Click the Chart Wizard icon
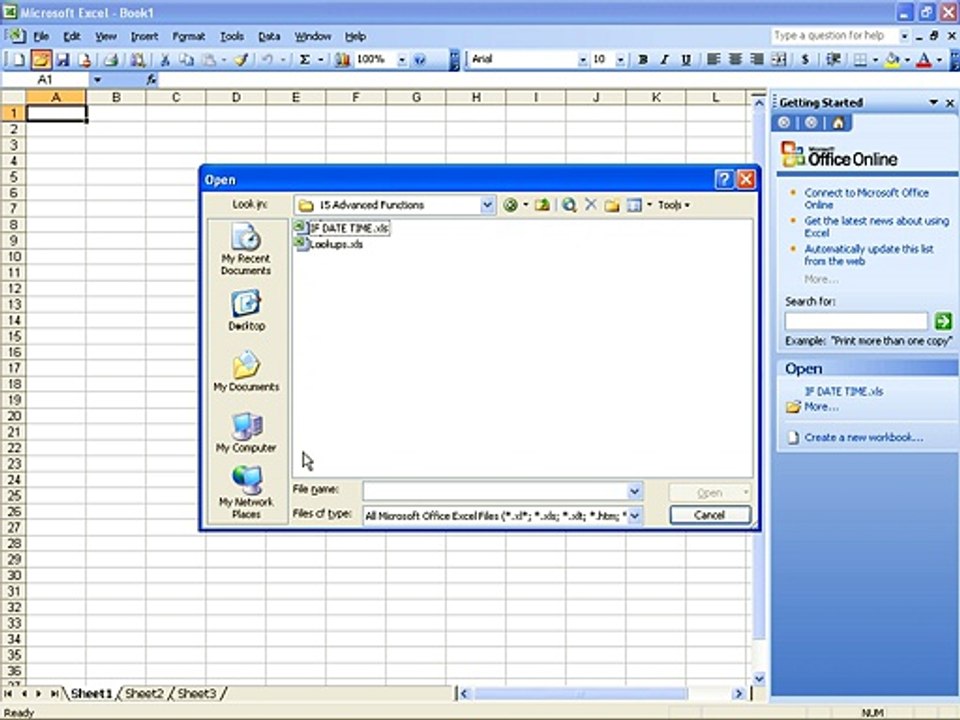 pos(342,59)
